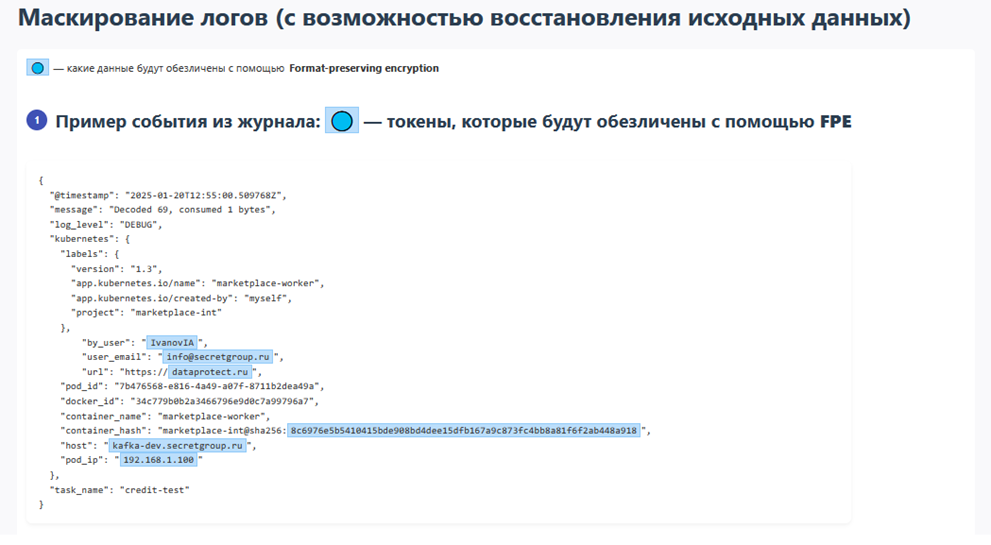Select the highlighted sha256 container hash value
The image size is (991, 545).
tap(463, 430)
